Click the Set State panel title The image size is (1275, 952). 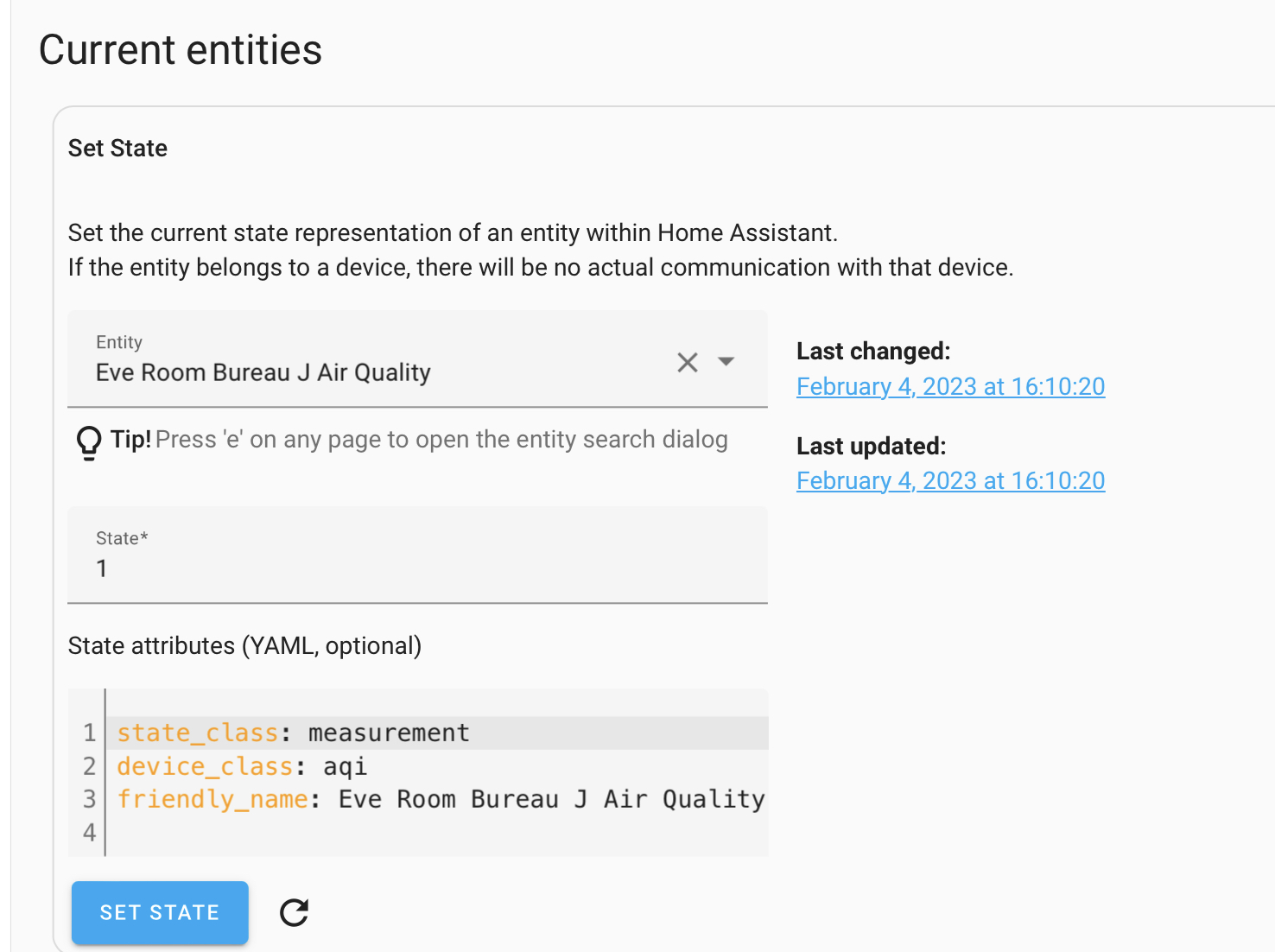[117, 148]
